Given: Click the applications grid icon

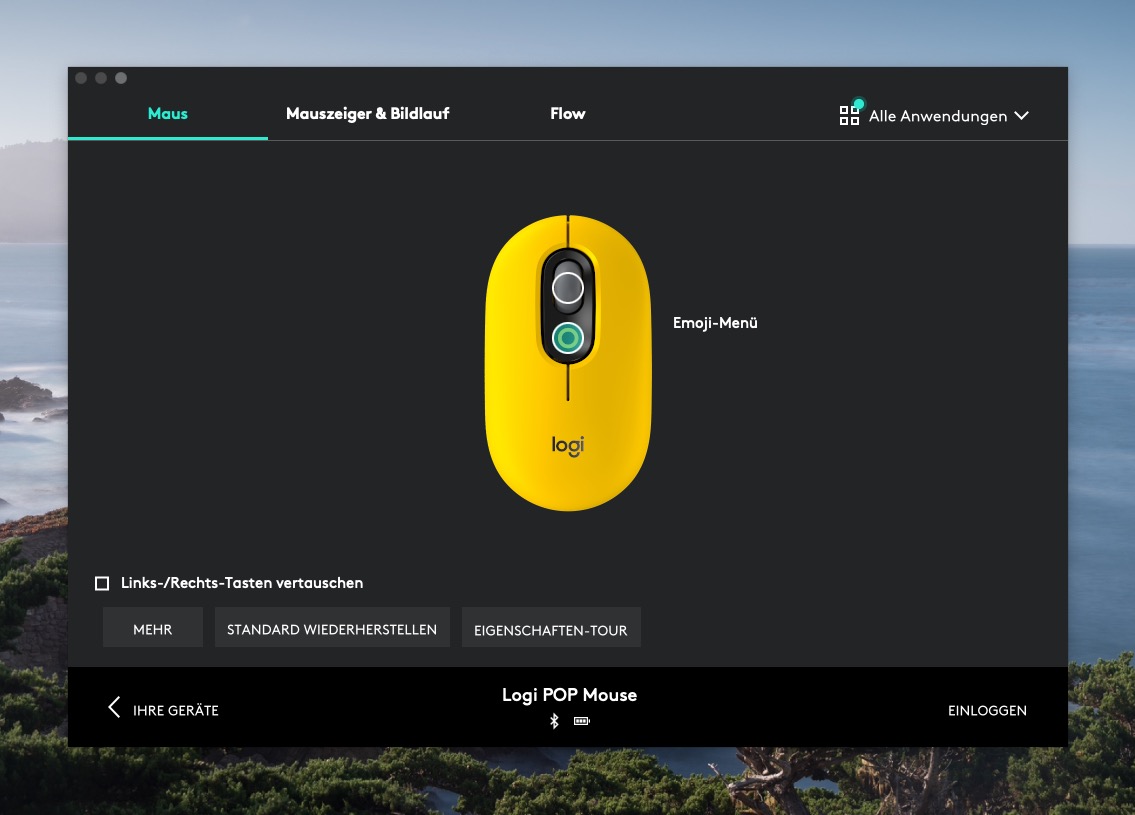Looking at the screenshot, I should (850, 115).
